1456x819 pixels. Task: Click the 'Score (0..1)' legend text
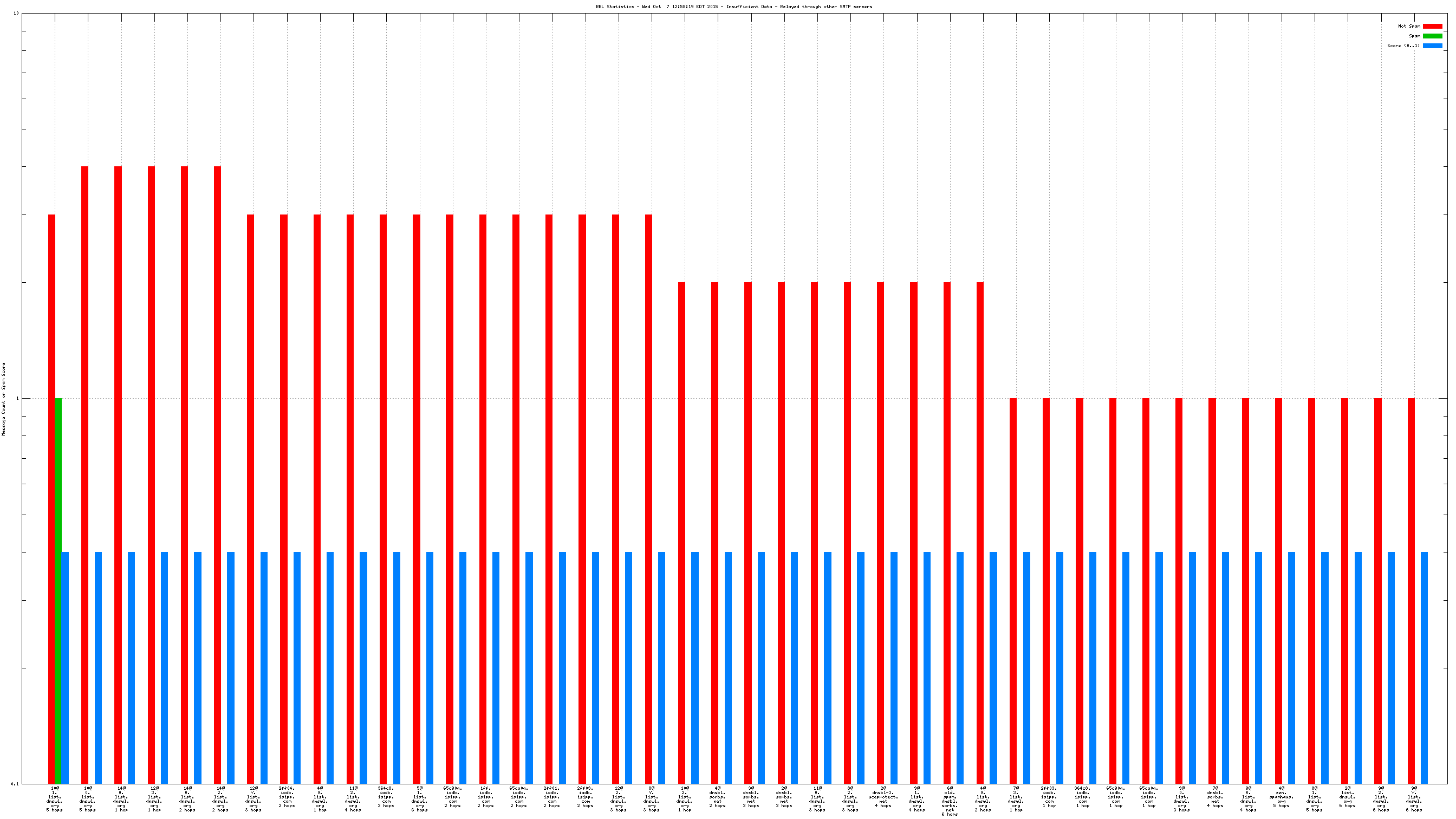[1403, 46]
